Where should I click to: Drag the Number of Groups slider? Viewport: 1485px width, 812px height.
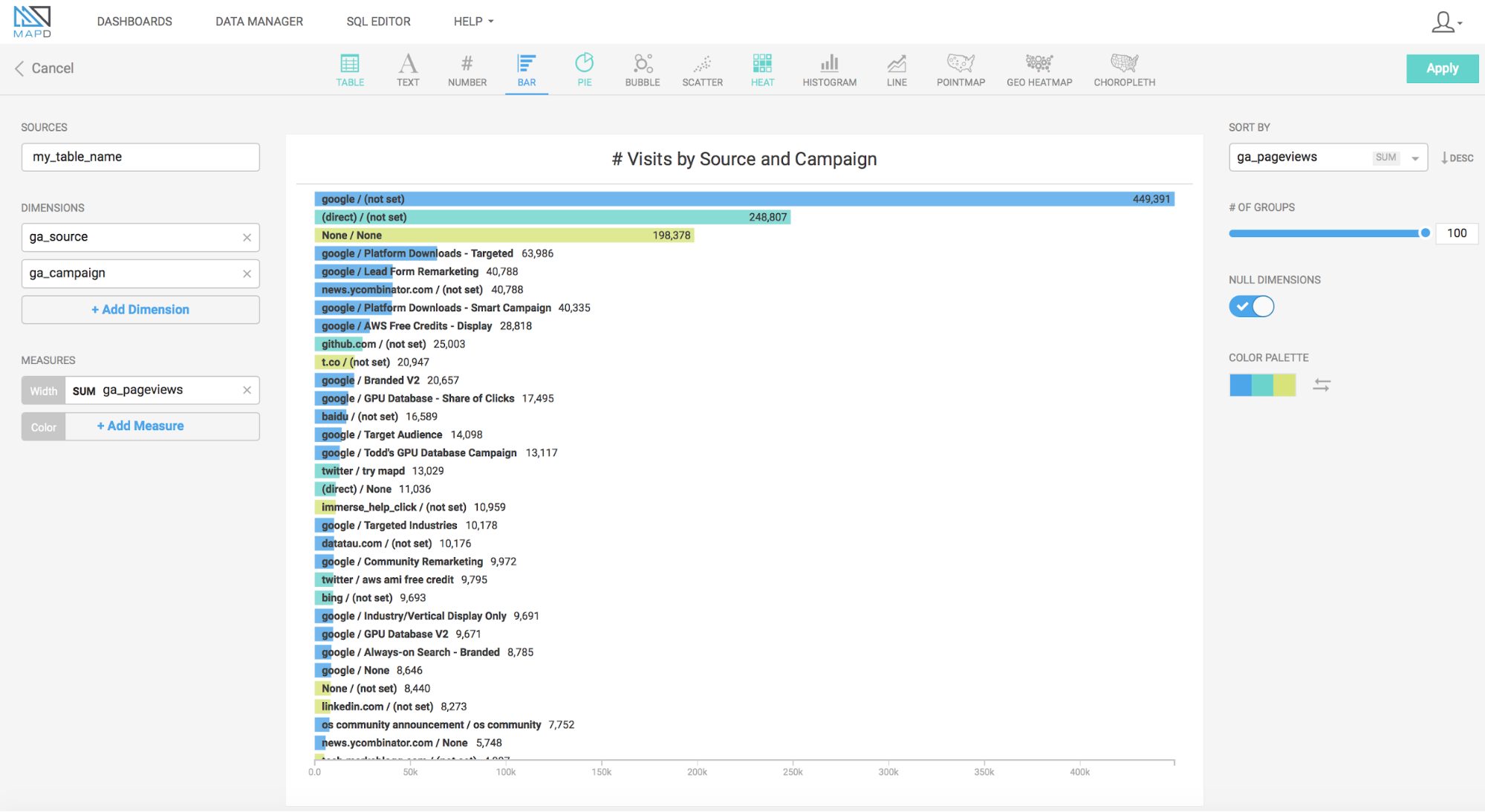pos(1421,232)
